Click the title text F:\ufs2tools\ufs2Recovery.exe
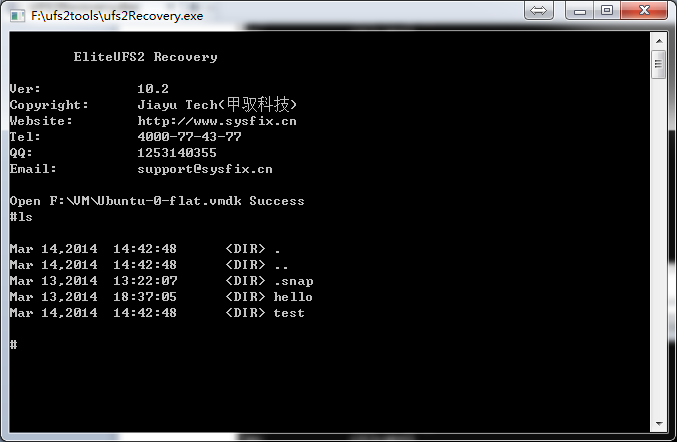This screenshot has height=442, width=677. click(117, 16)
